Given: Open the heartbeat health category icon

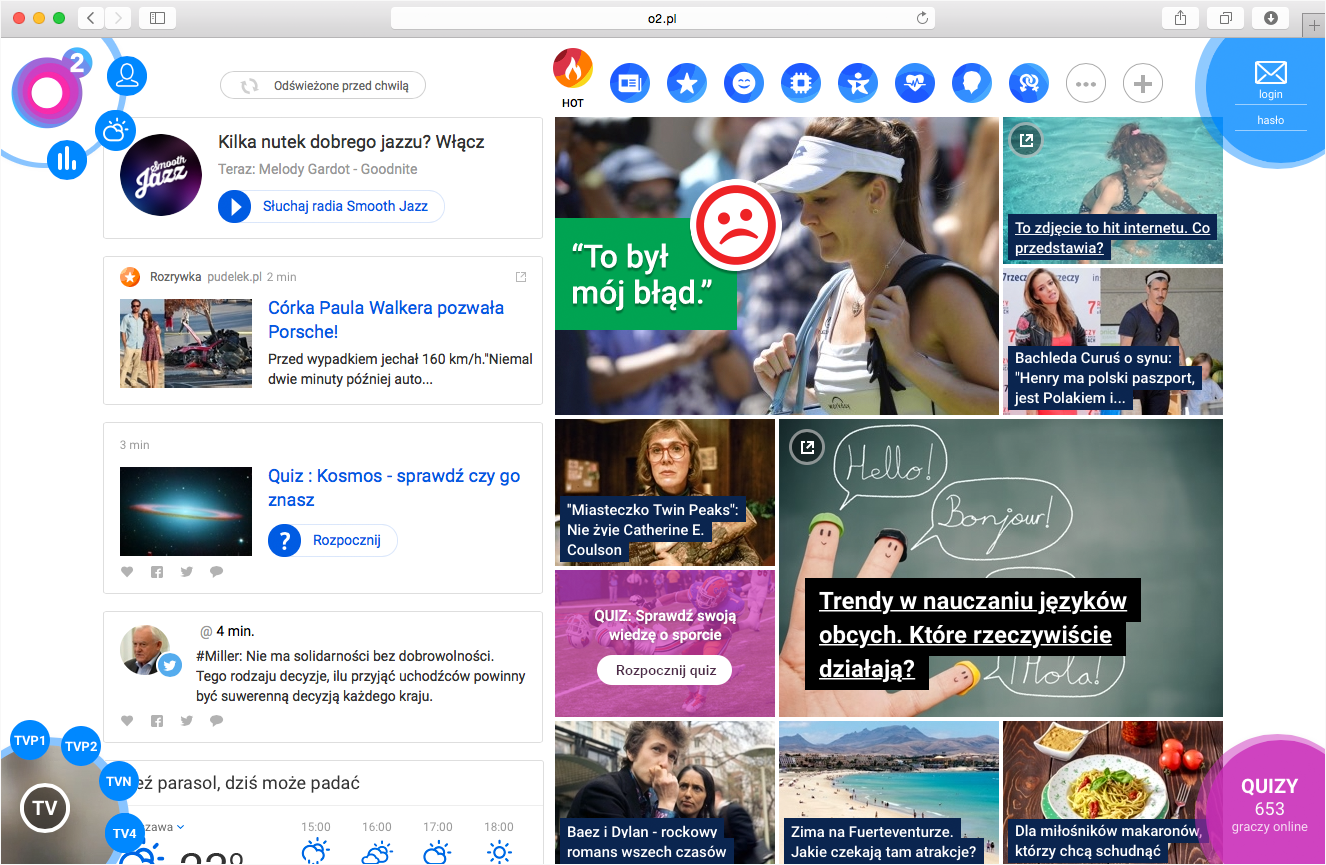Looking at the screenshot, I should point(914,84).
